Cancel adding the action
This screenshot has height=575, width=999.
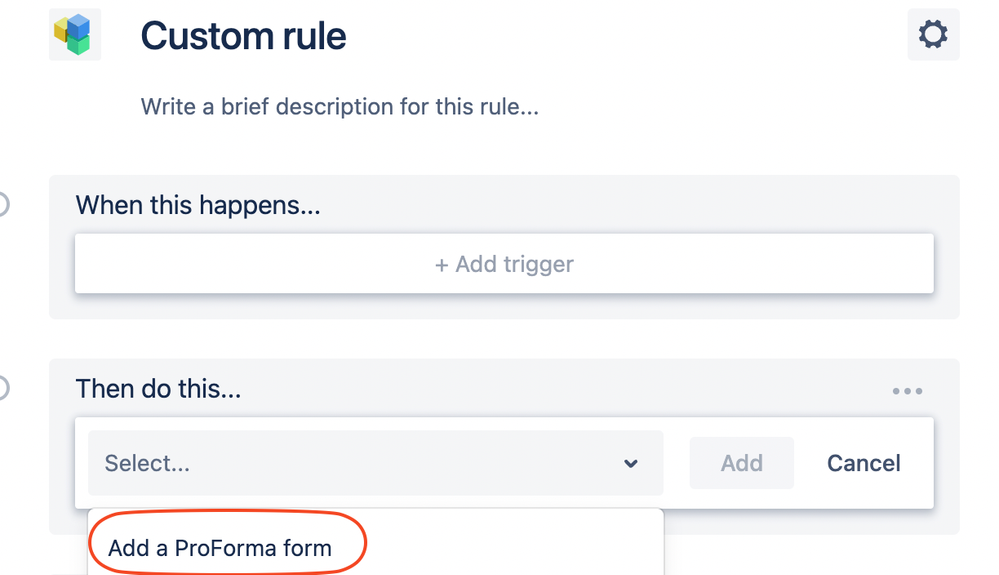click(x=863, y=463)
